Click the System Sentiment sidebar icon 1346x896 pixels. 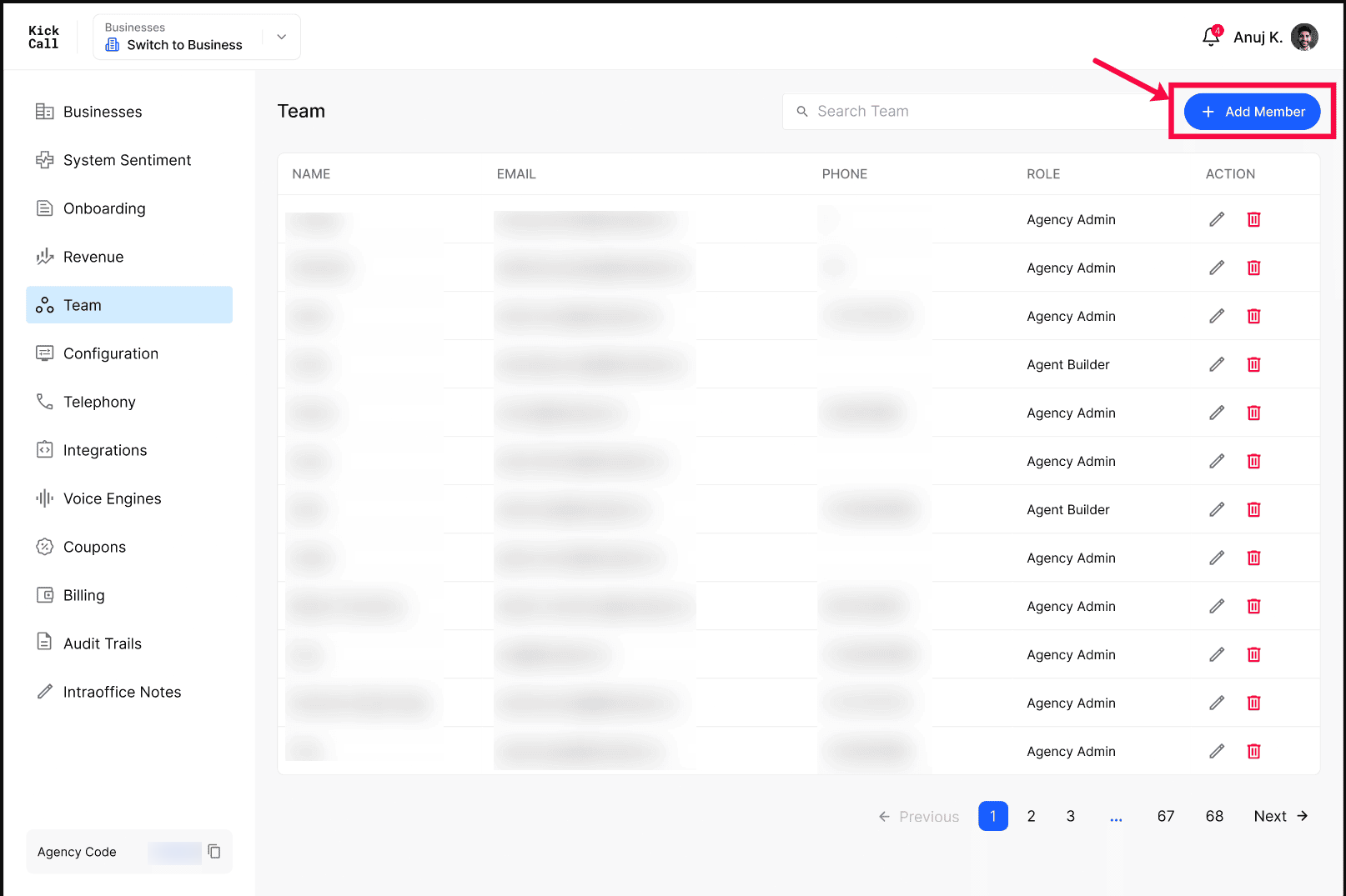44,160
